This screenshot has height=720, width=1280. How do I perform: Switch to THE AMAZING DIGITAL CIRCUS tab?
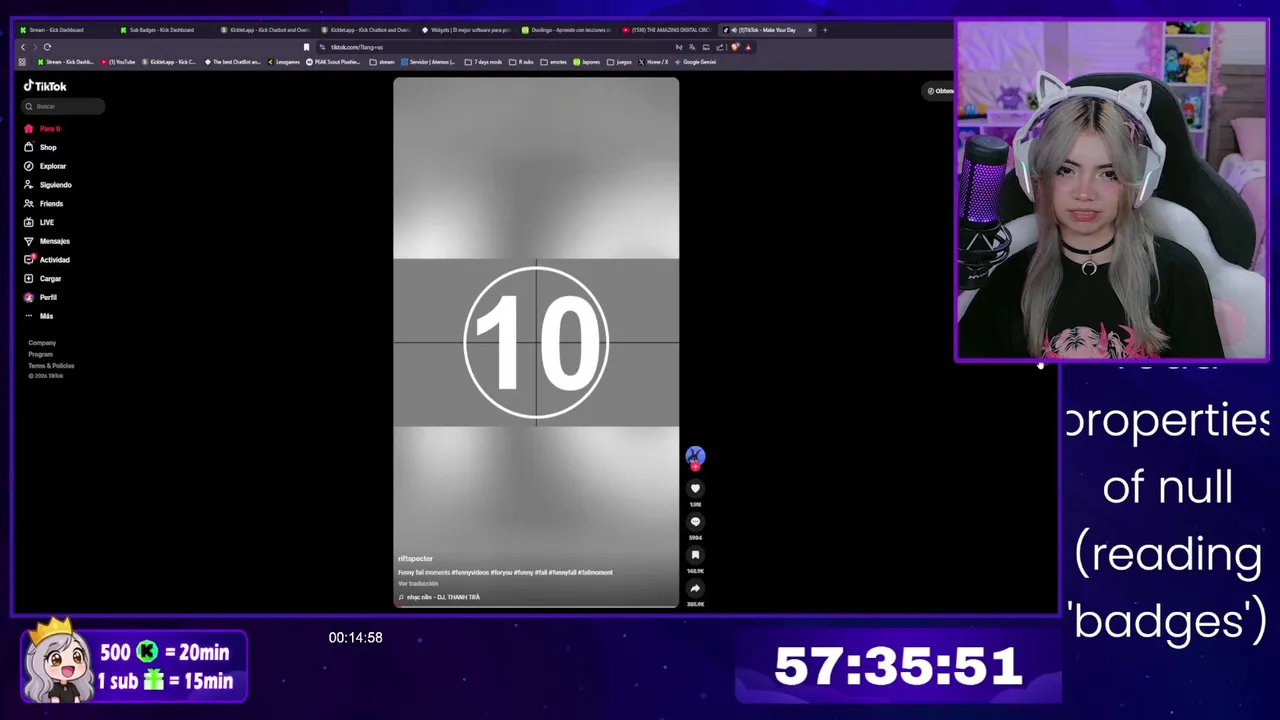coord(666,30)
